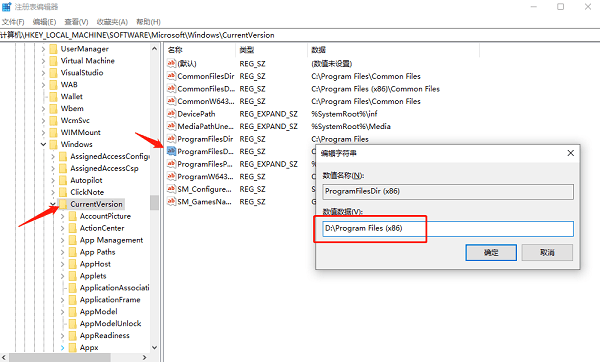Open the 编辑(E) menu
Viewport: 600px width, 362px height.
point(44,22)
